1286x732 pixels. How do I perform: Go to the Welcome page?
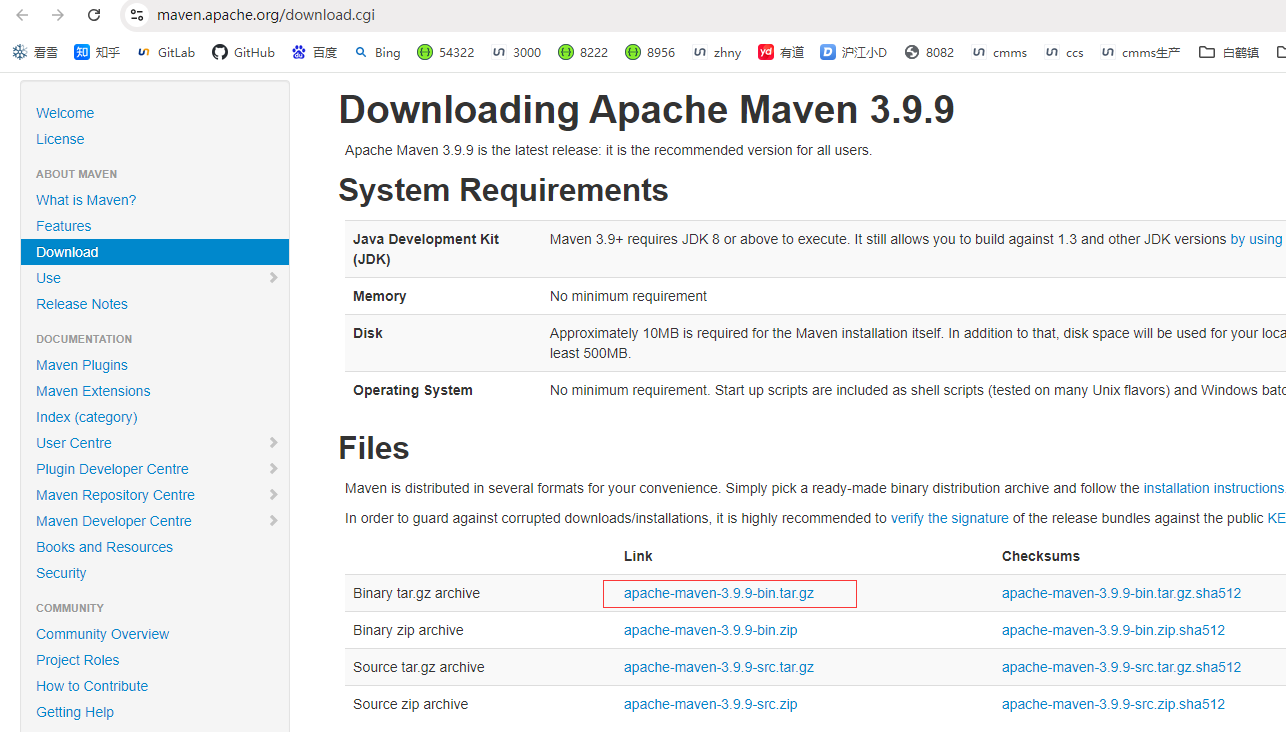click(x=65, y=113)
